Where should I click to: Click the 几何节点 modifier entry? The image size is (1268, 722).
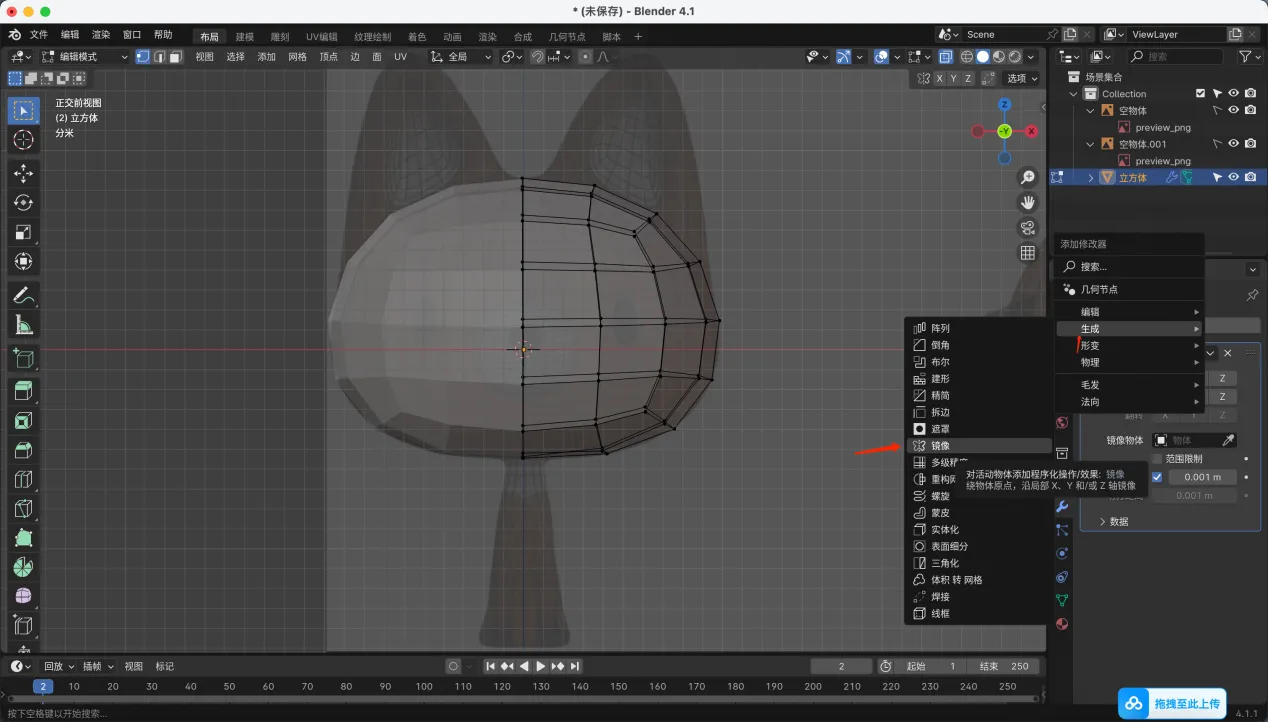pyautogui.click(x=1099, y=289)
